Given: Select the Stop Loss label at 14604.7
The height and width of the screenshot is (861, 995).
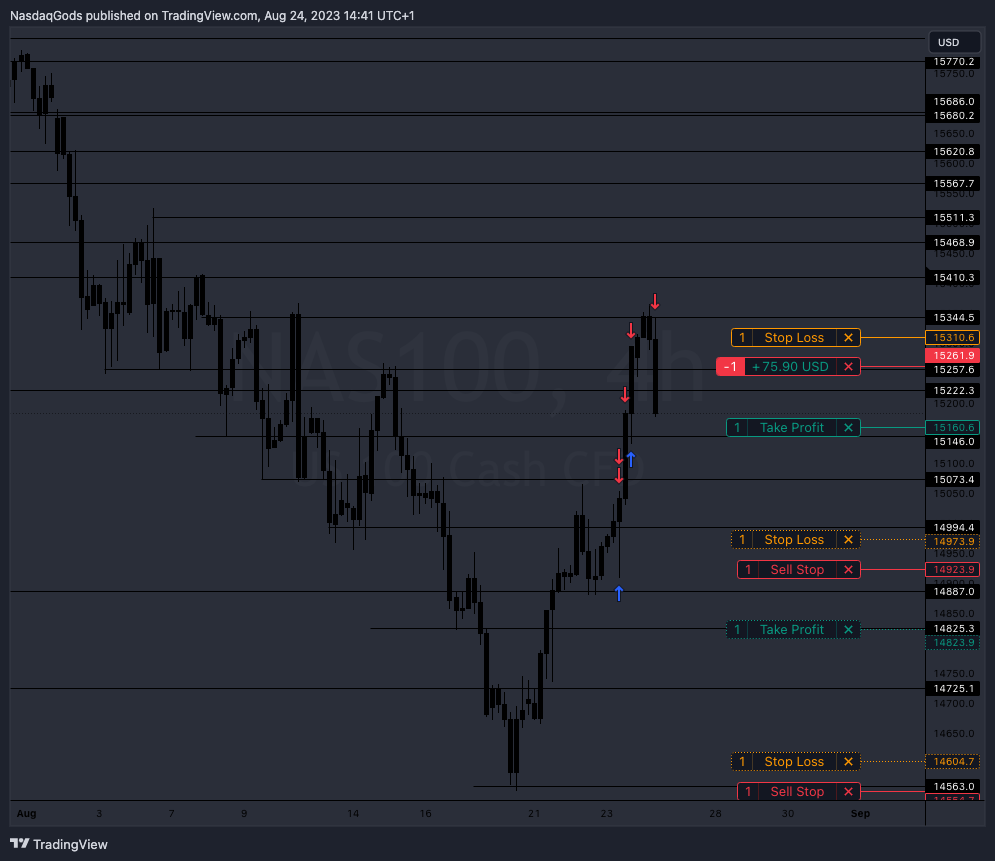Looking at the screenshot, I should tap(794, 761).
